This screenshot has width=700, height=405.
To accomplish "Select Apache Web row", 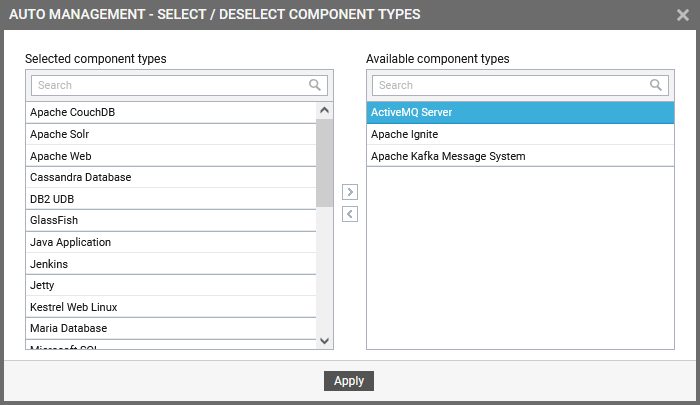I will [171, 156].
